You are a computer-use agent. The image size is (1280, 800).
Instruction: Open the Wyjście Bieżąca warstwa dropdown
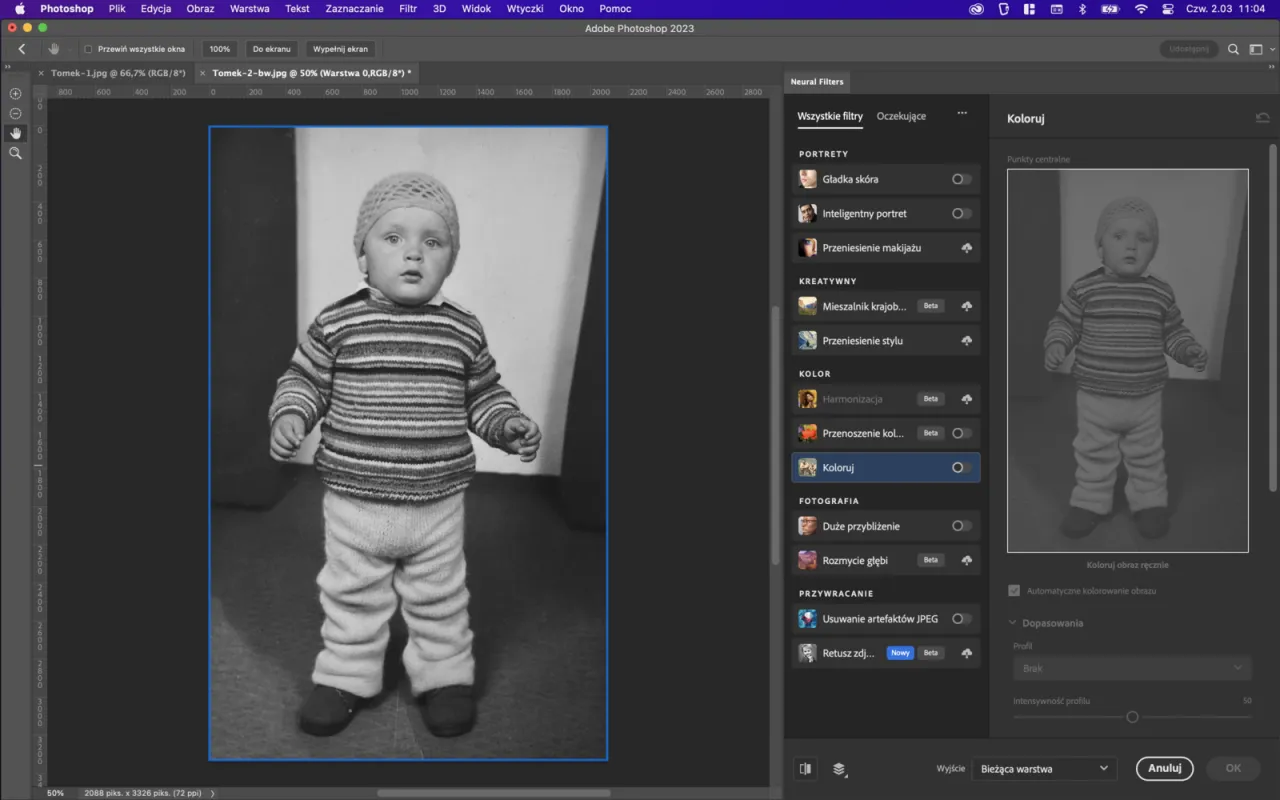coord(1044,768)
